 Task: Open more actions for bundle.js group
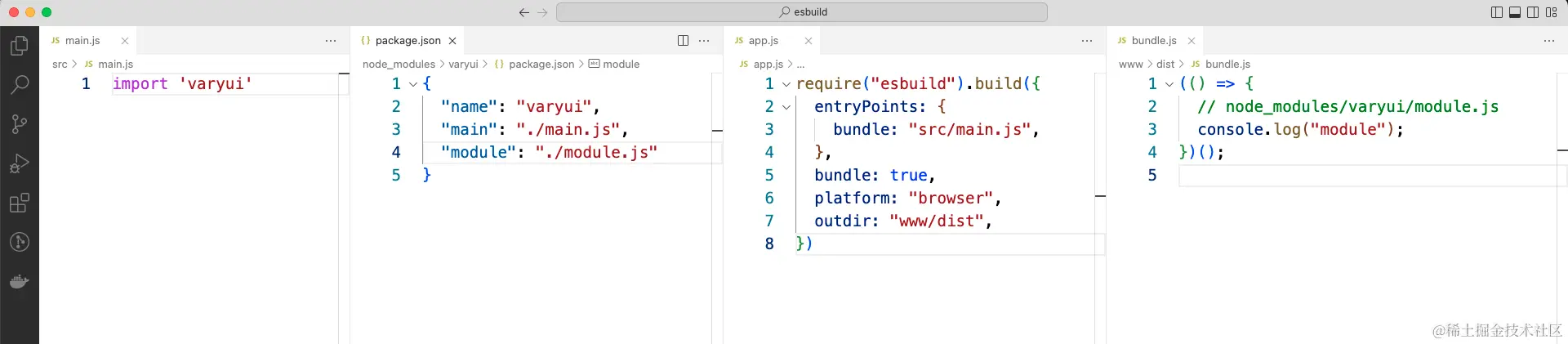[x=1549, y=41]
